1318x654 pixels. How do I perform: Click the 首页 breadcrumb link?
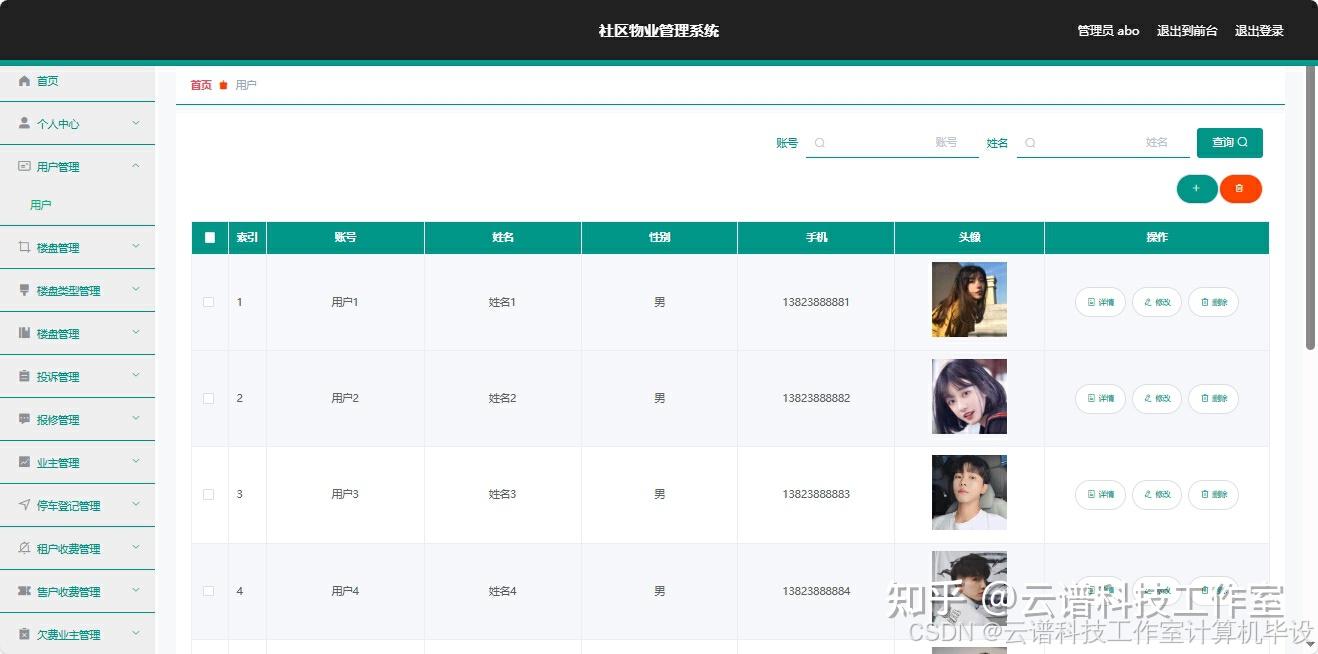coord(200,85)
